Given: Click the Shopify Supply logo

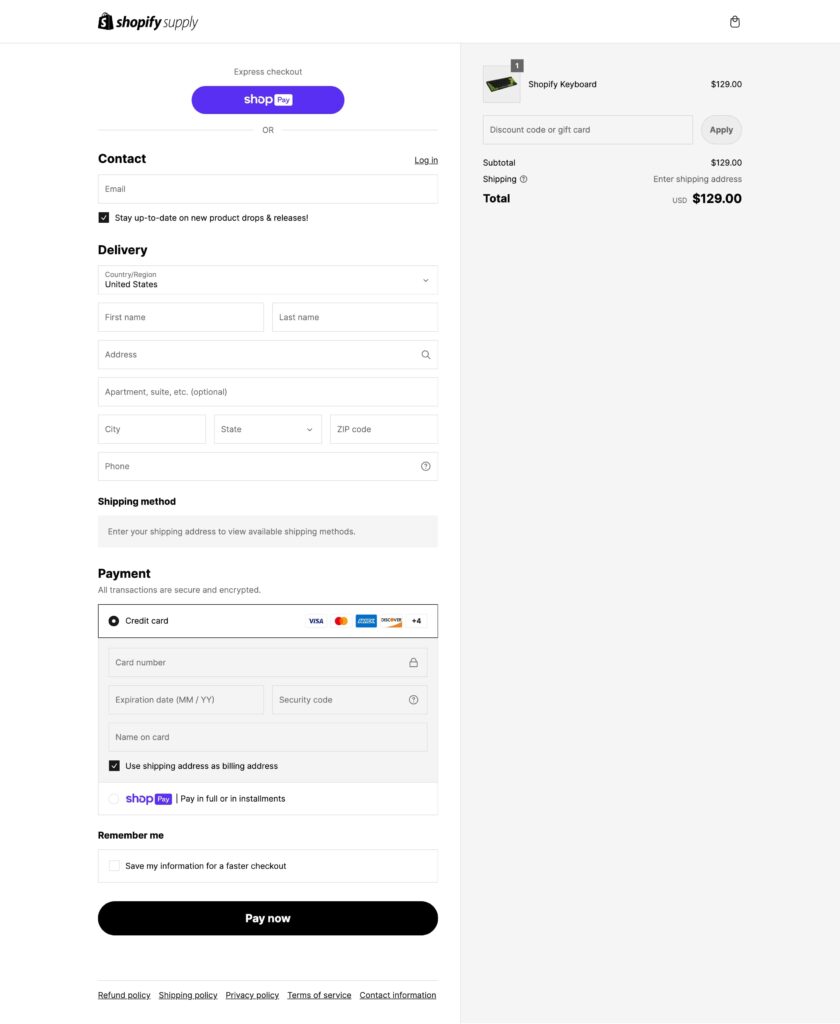Looking at the screenshot, I should (147, 21).
